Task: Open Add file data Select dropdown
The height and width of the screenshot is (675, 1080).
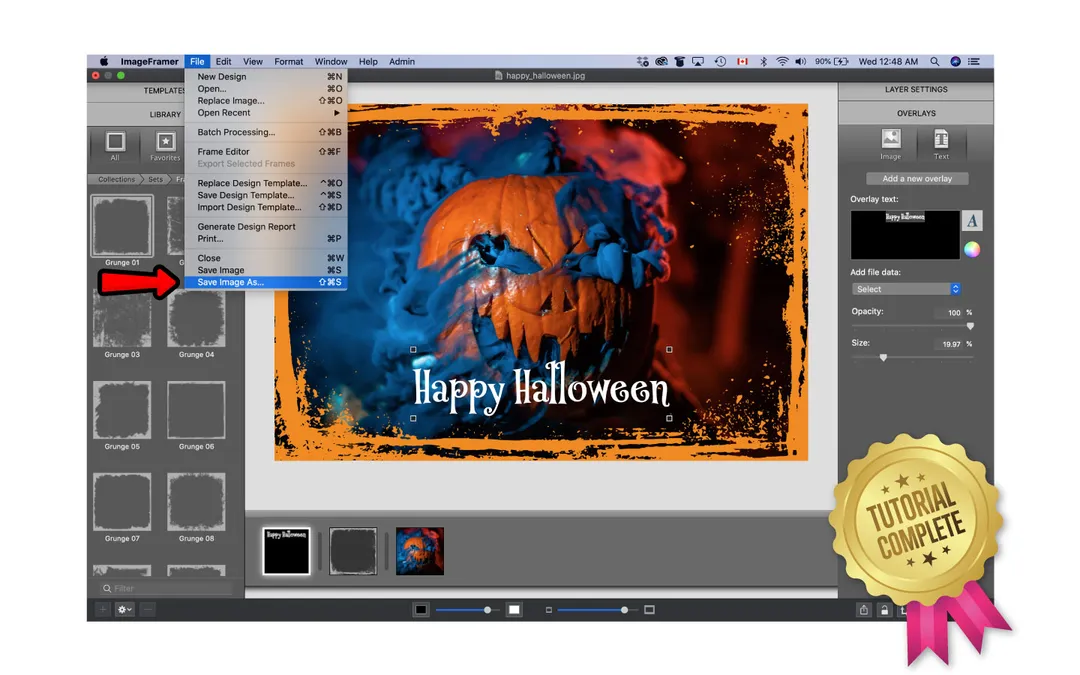Action: (x=906, y=289)
